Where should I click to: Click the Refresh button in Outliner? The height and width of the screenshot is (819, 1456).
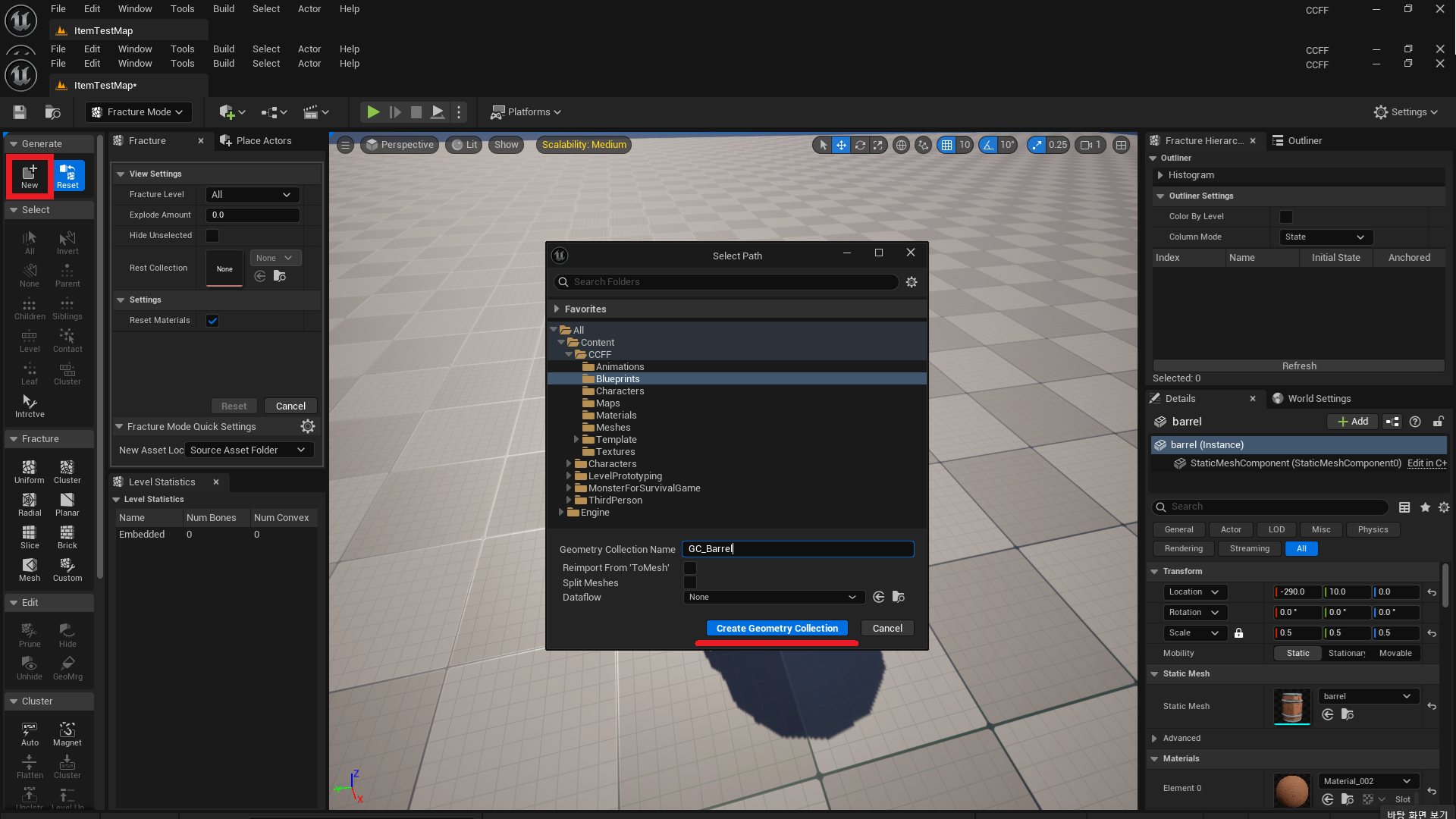pyautogui.click(x=1298, y=366)
